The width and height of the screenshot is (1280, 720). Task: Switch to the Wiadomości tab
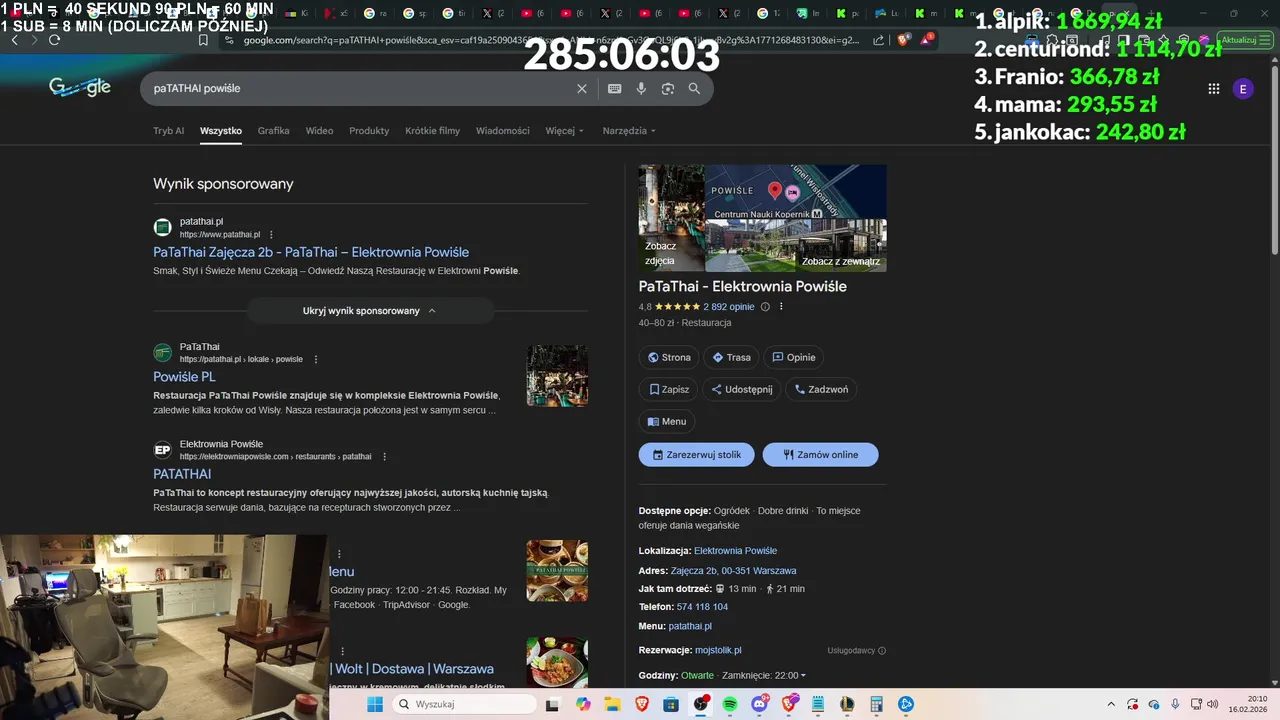502,131
